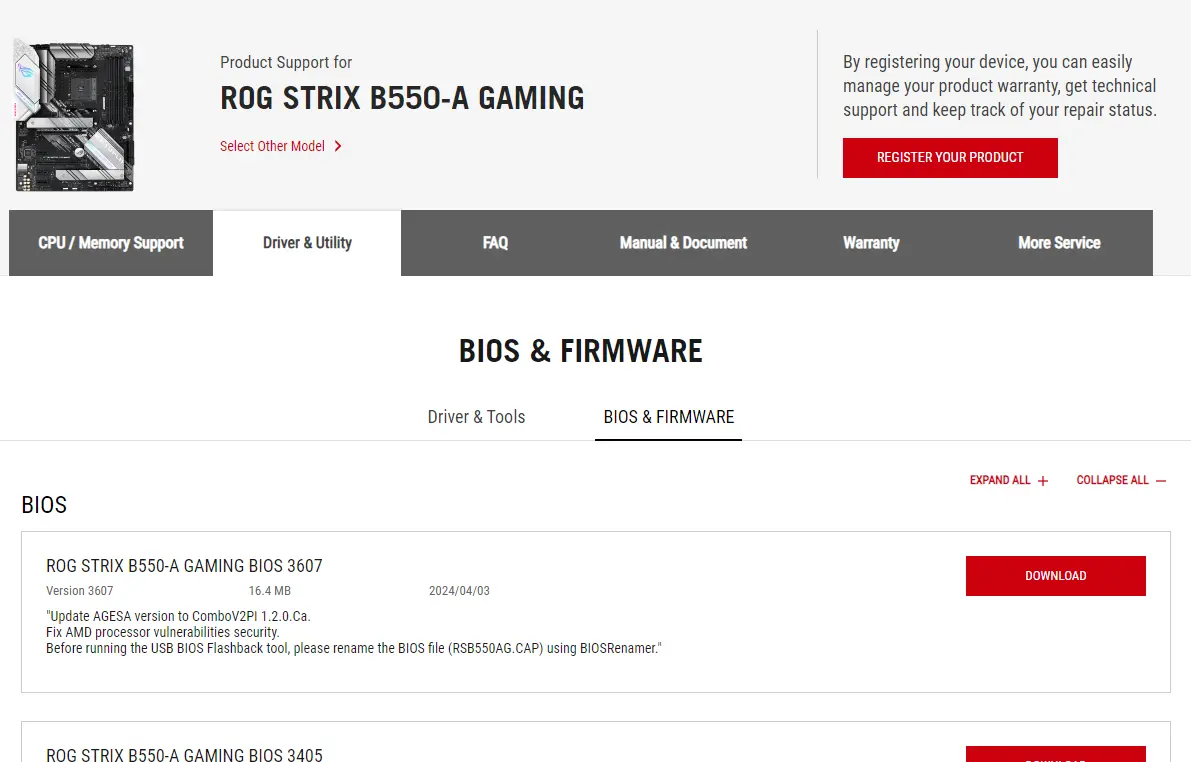
Task: Open the More Service tab
Action: coord(1059,243)
